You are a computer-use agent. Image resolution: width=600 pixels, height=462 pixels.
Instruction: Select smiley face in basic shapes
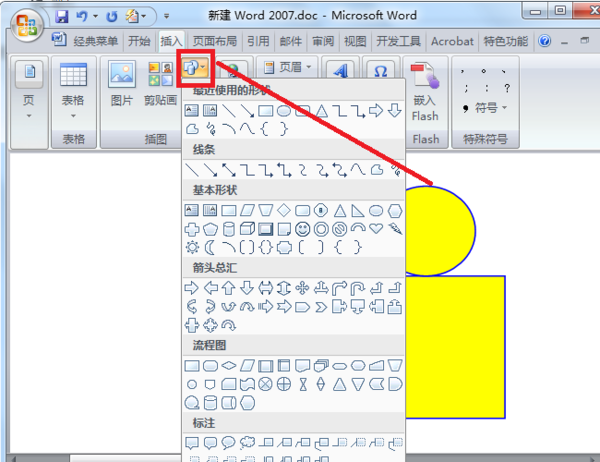pos(302,229)
